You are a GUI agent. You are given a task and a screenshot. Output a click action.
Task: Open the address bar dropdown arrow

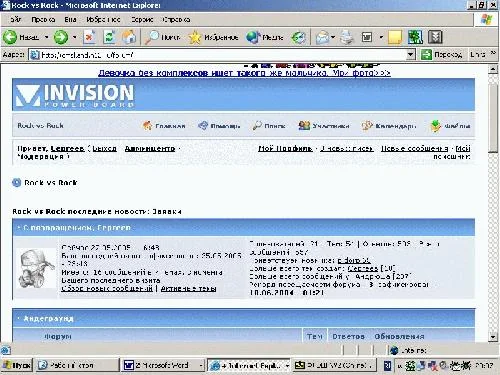point(411,54)
